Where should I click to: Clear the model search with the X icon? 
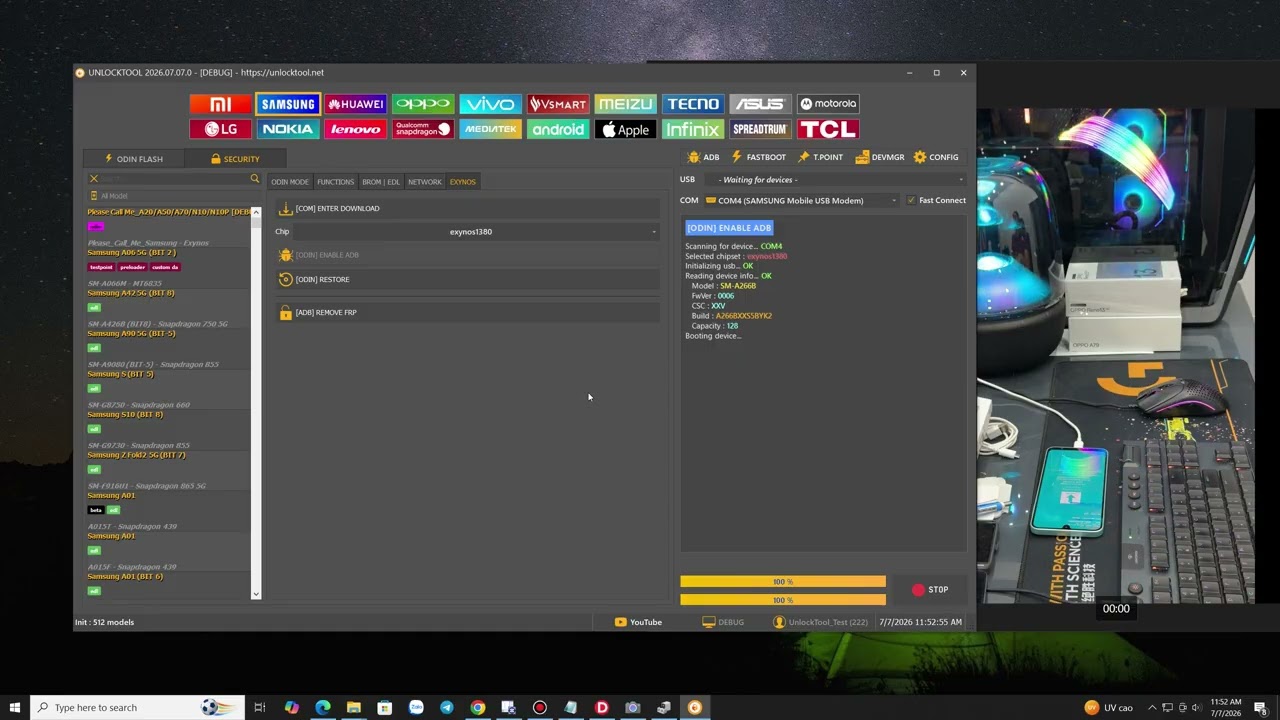tap(94, 179)
